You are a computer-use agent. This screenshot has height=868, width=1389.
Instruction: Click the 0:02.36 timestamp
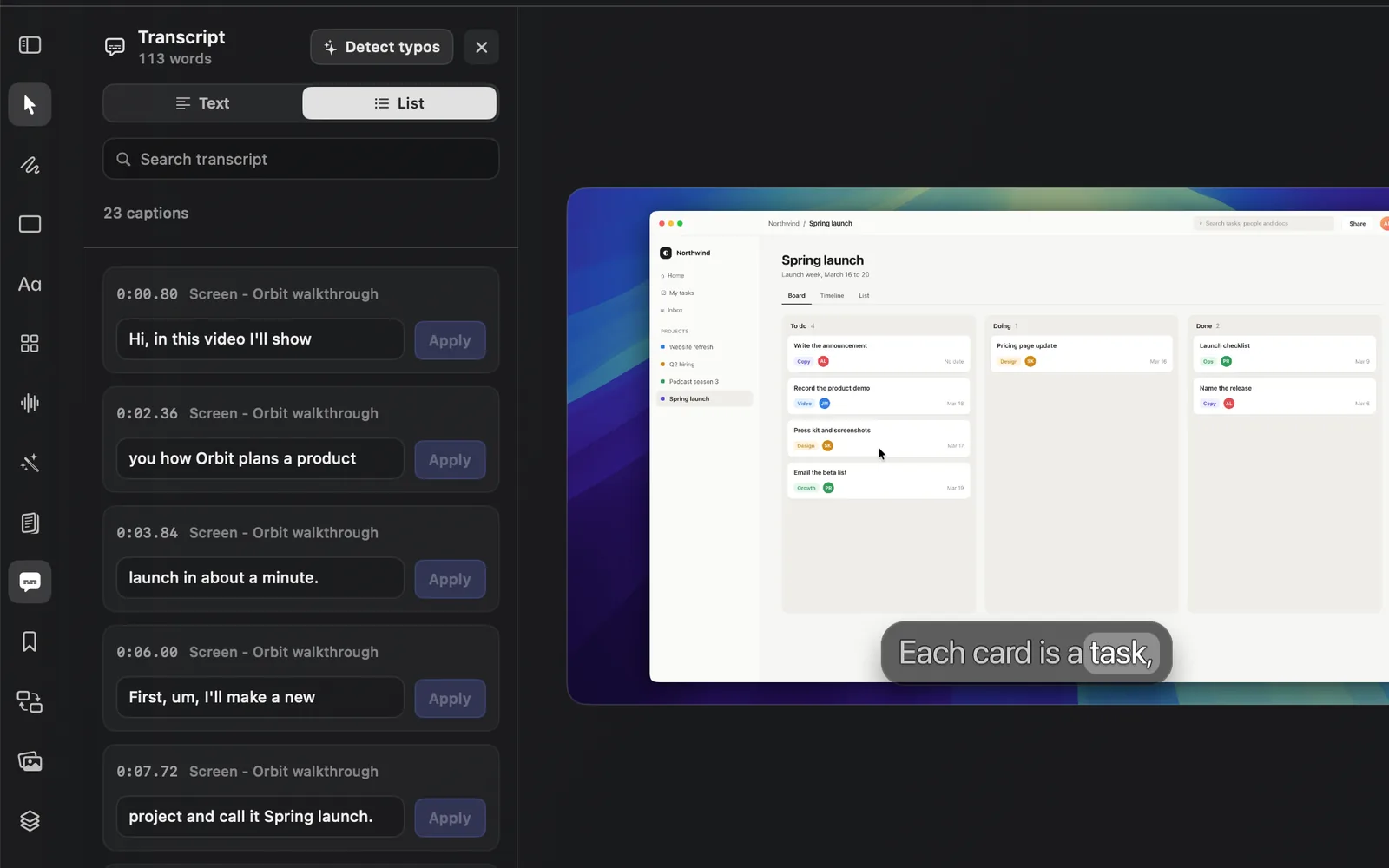pyautogui.click(x=148, y=413)
